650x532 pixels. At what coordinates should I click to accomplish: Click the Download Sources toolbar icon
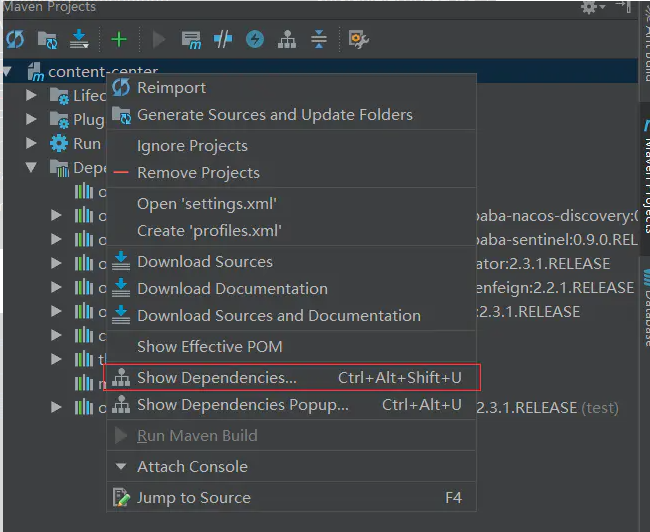[x=79, y=39]
